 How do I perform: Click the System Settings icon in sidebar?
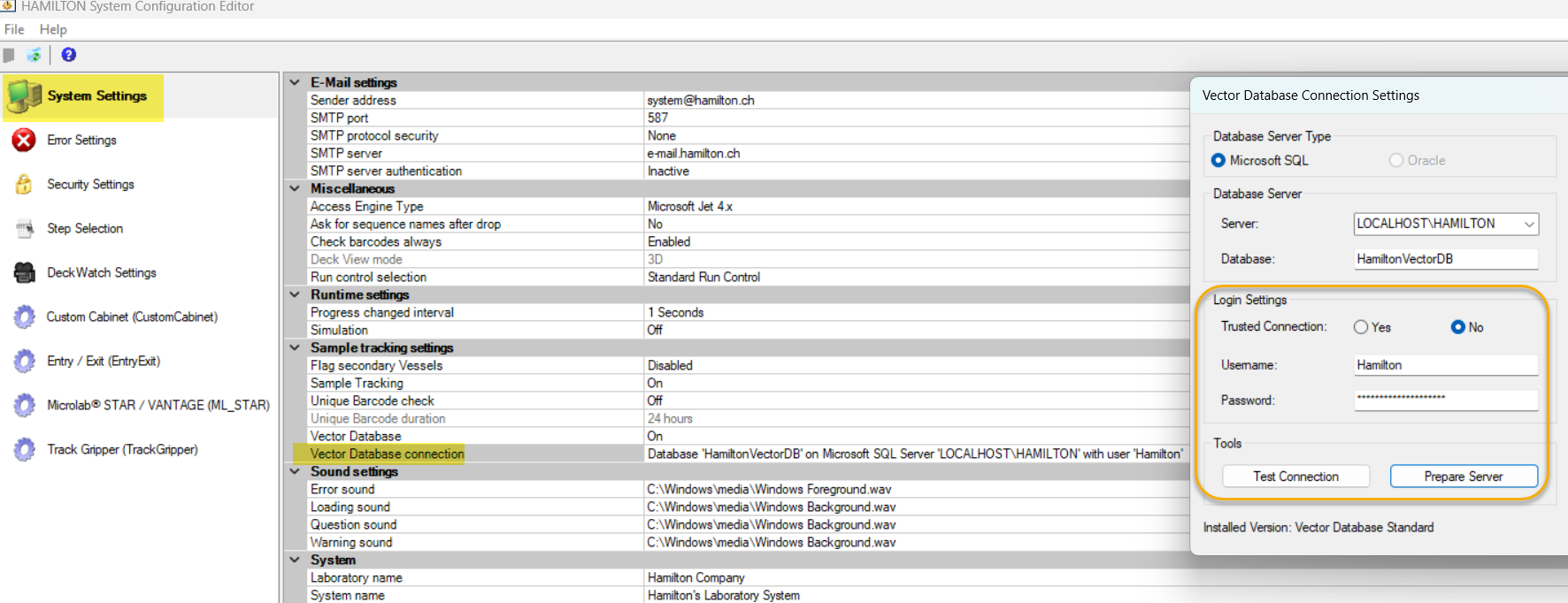(x=25, y=96)
